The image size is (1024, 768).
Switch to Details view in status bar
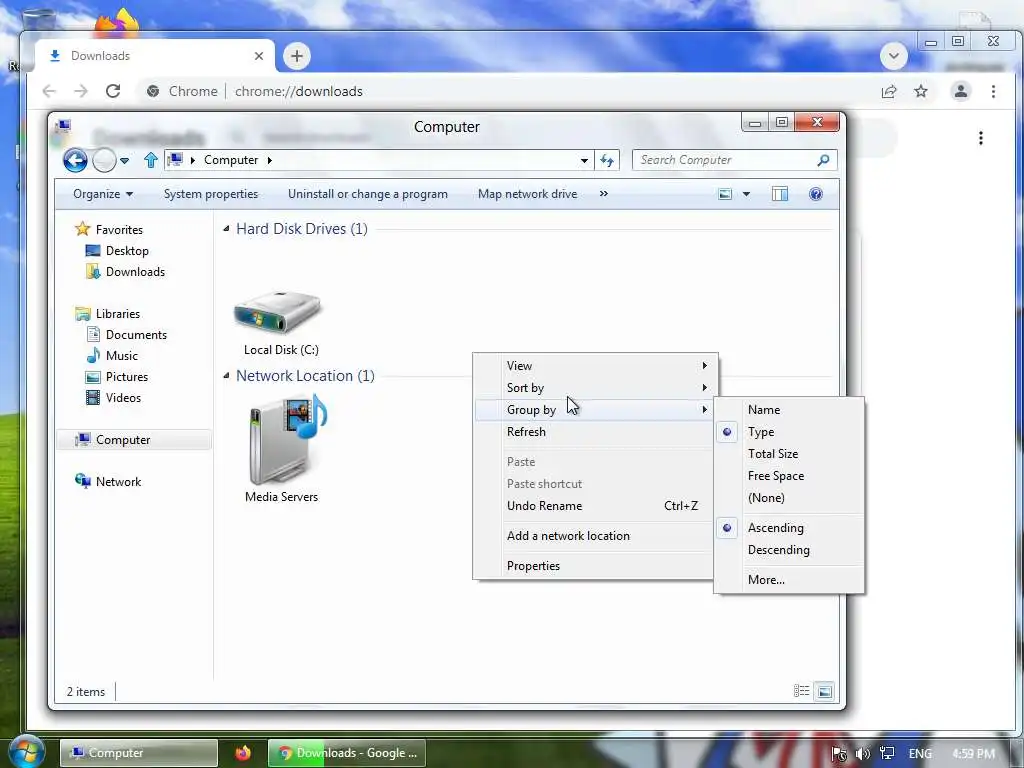pos(801,691)
